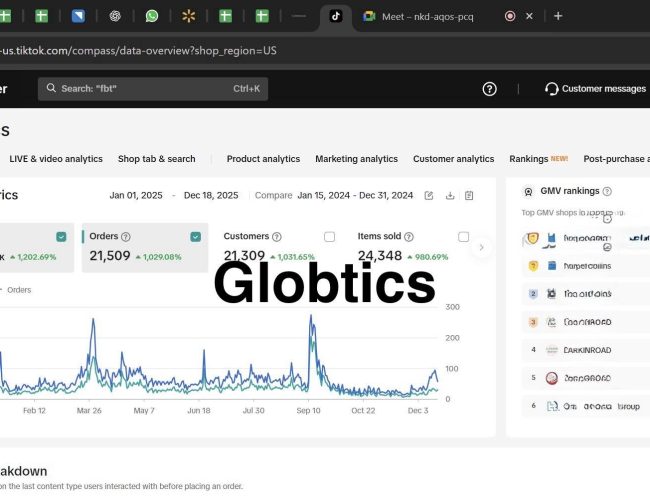Show Items sold info tooltip icon

[409, 237]
